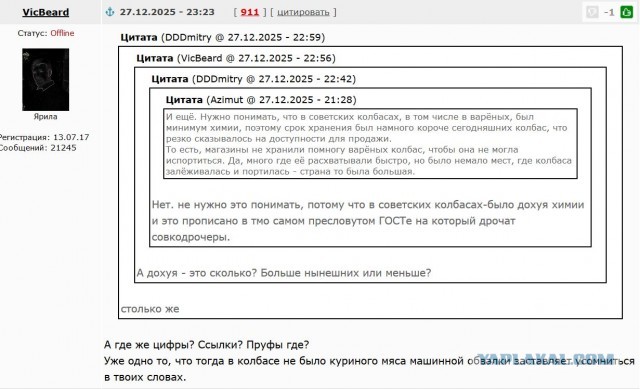The height and width of the screenshot is (389, 640).
Task: Click quote header from DDDmitry at 22:59
Action: 222,37
